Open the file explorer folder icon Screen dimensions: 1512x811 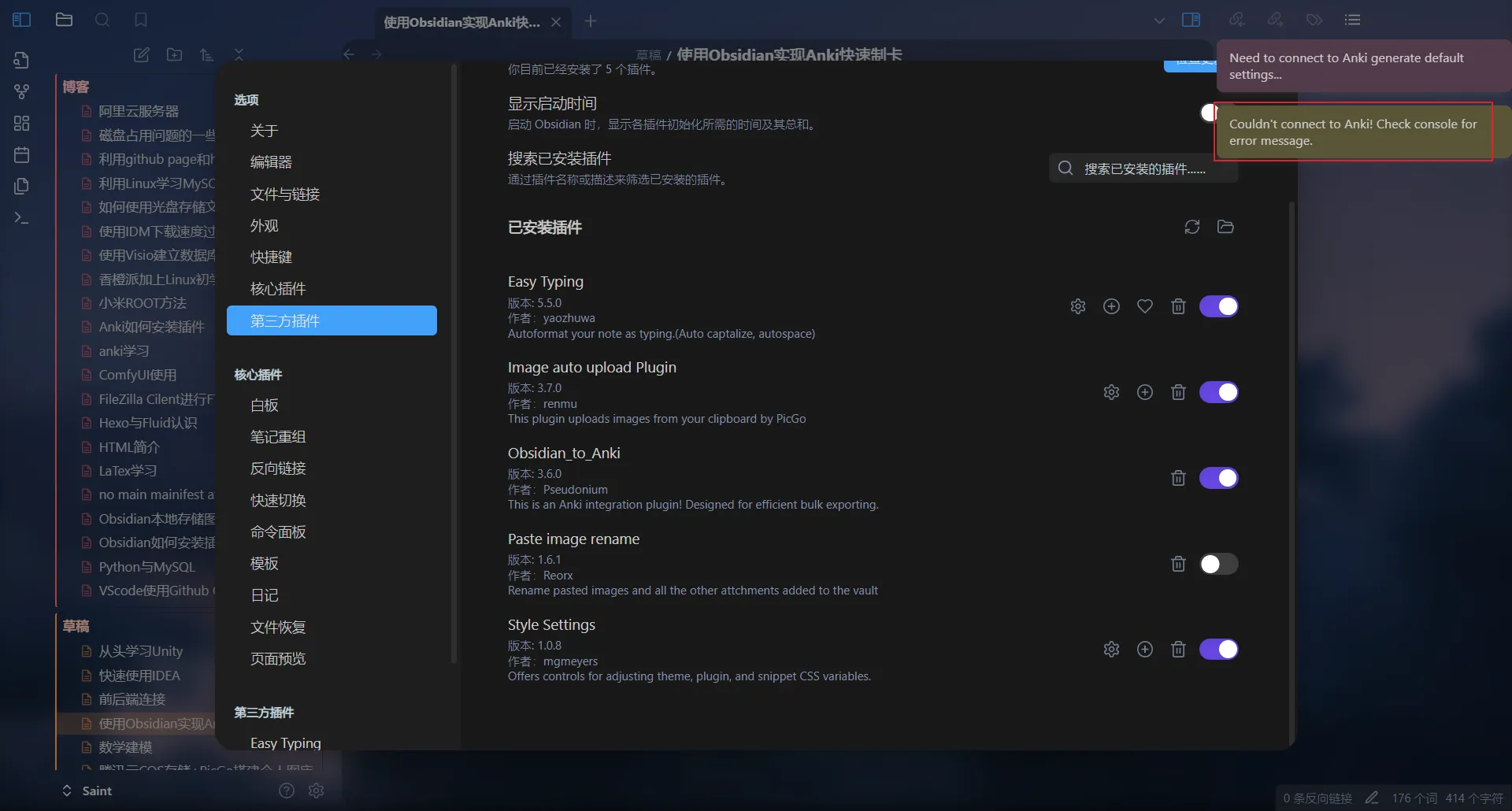pyautogui.click(x=64, y=20)
